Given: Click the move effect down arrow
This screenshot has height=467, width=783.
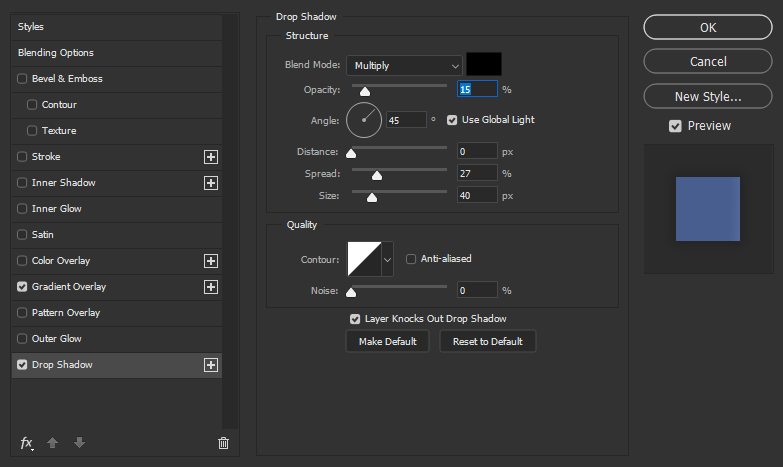Looking at the screenshot, I should (79, 443).
